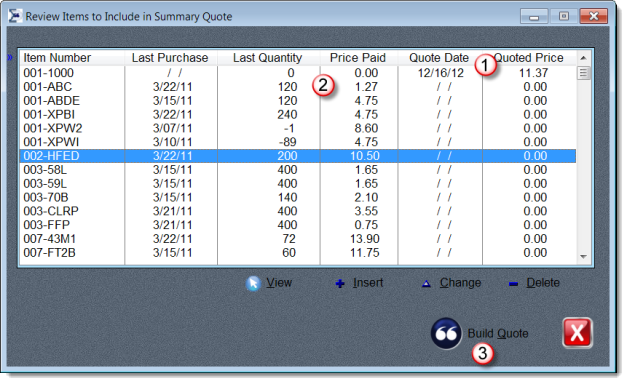
Task: Select the 007-FT2B item row
Action: 298,252
